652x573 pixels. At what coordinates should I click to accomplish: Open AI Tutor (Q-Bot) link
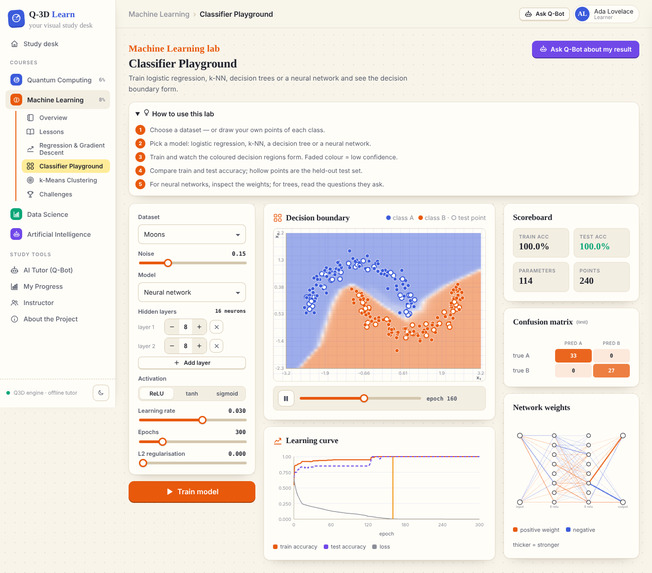(x=58, y=270)
